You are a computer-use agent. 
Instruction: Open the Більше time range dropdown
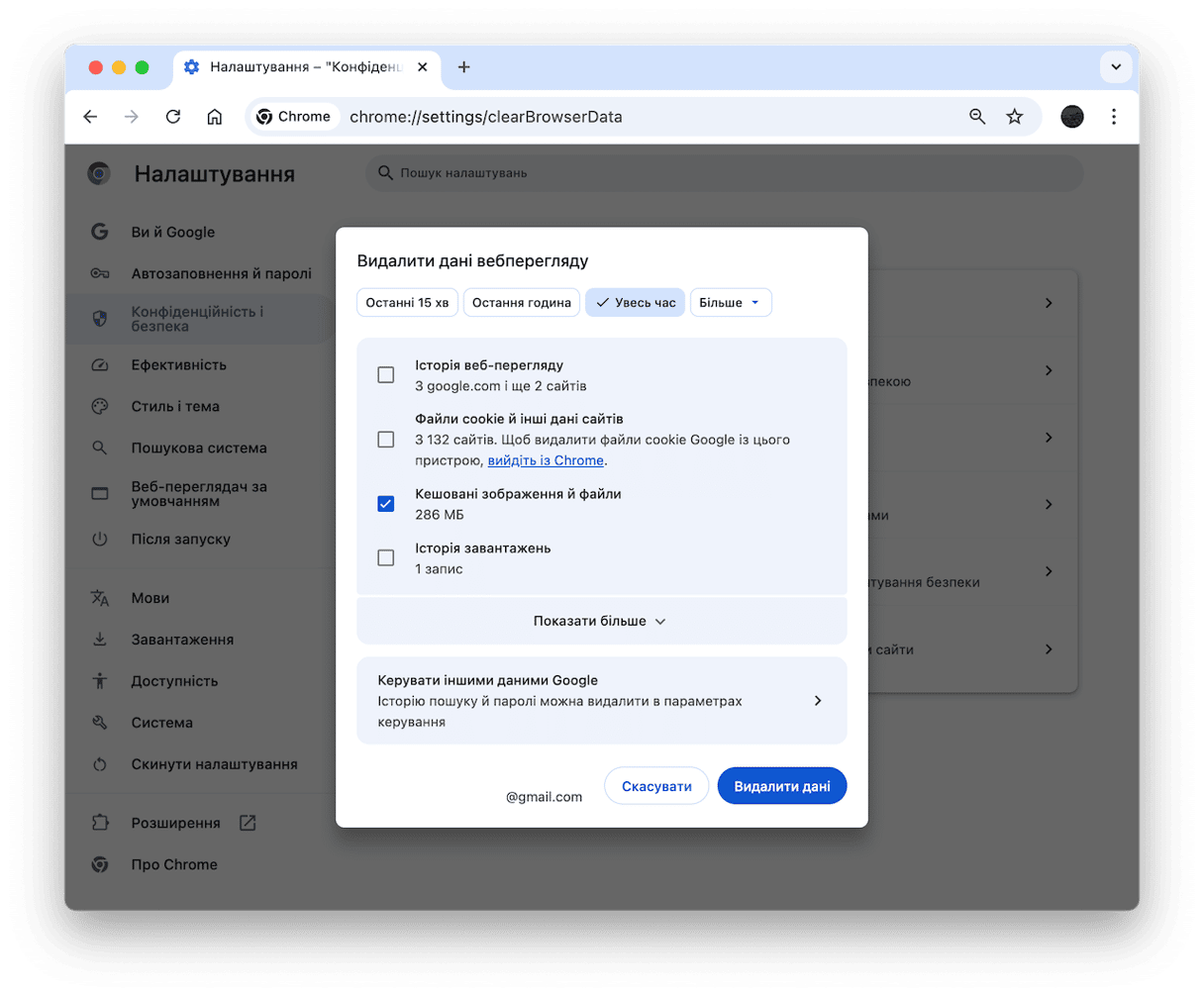[731, 303]
